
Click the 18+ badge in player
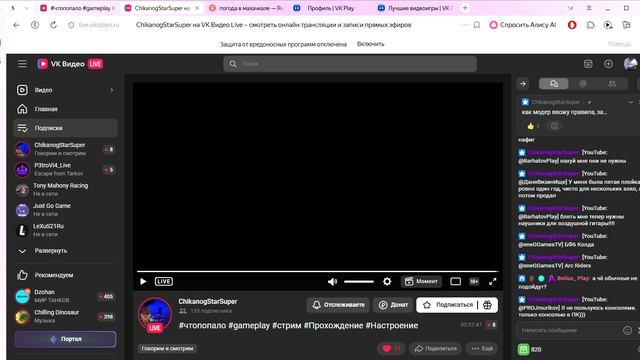(x=474, y=281)
